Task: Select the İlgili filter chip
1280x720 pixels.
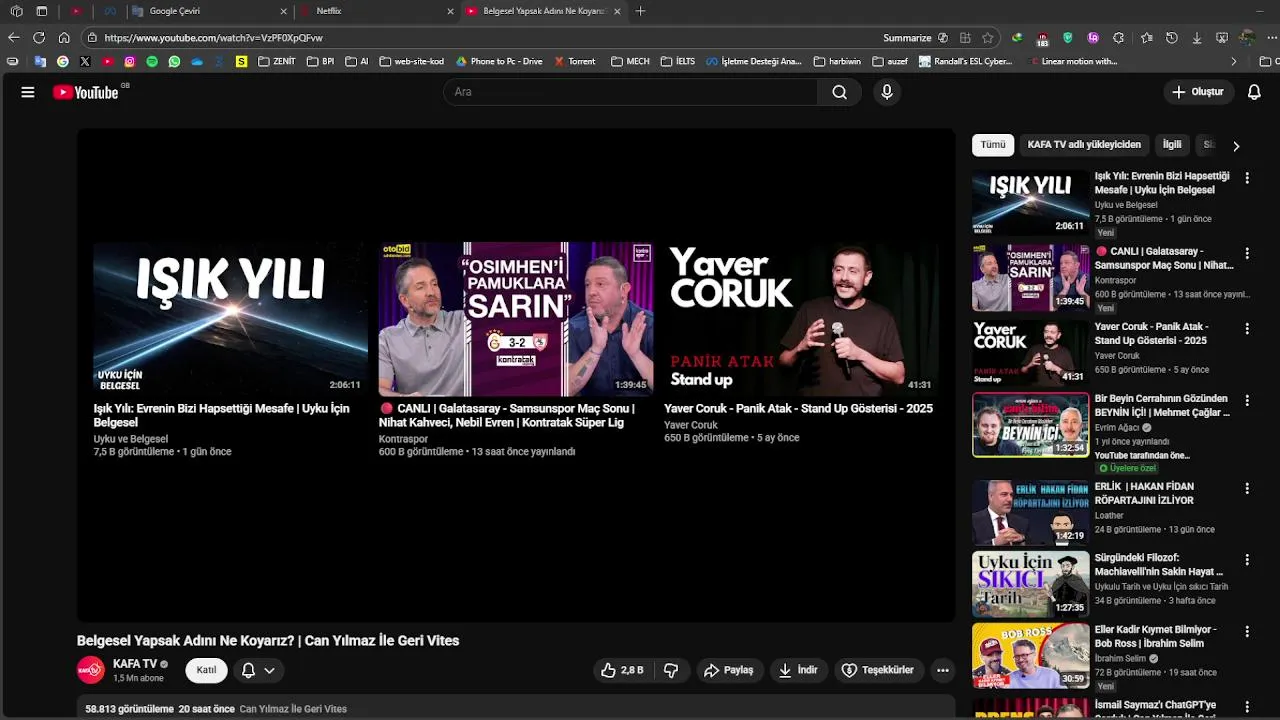Action: pos(1172,145)
